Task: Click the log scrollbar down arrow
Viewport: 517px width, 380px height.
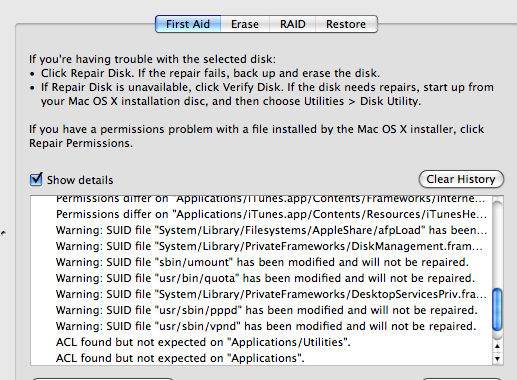Action: tap(497, 359)
